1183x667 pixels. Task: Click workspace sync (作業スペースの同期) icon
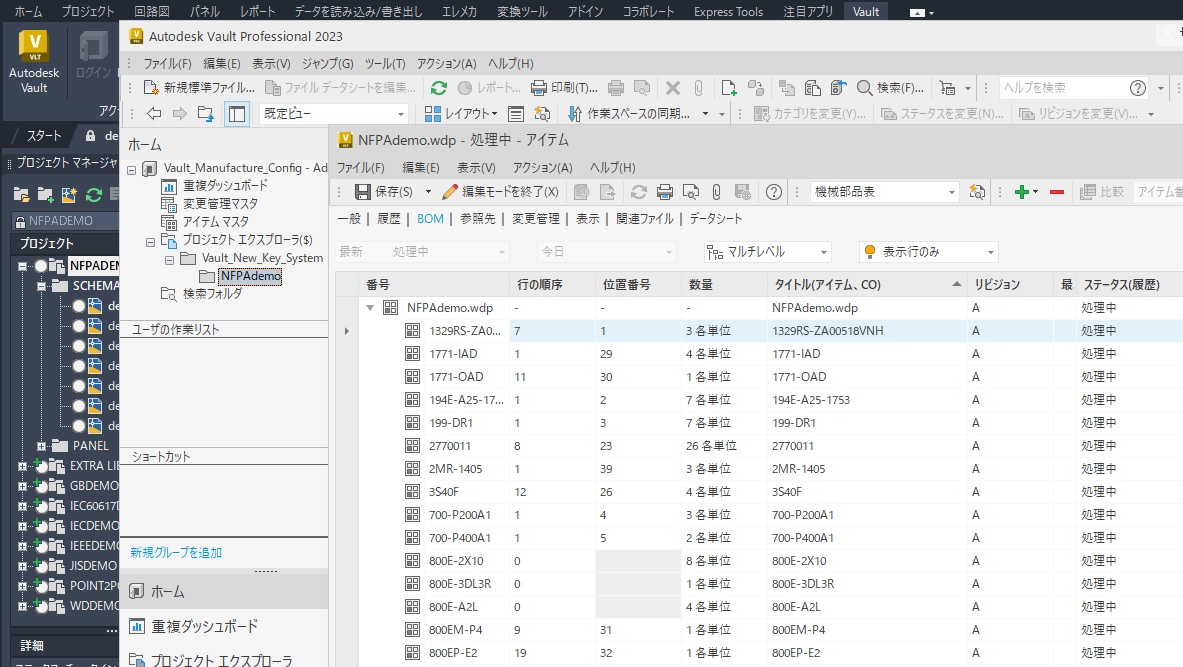(575, 114)
